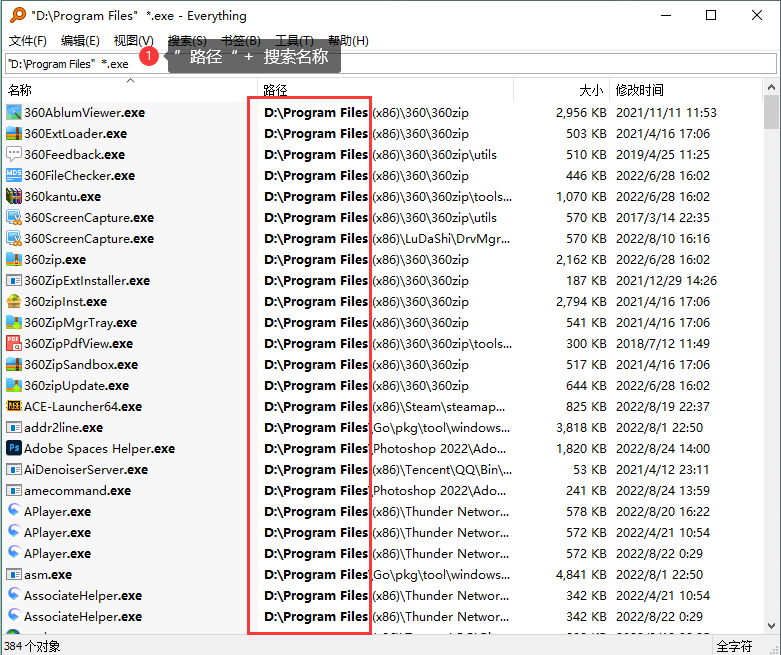
Task: Click the Everything magnifier icon in title bar
Action: (x=17, y=15)
